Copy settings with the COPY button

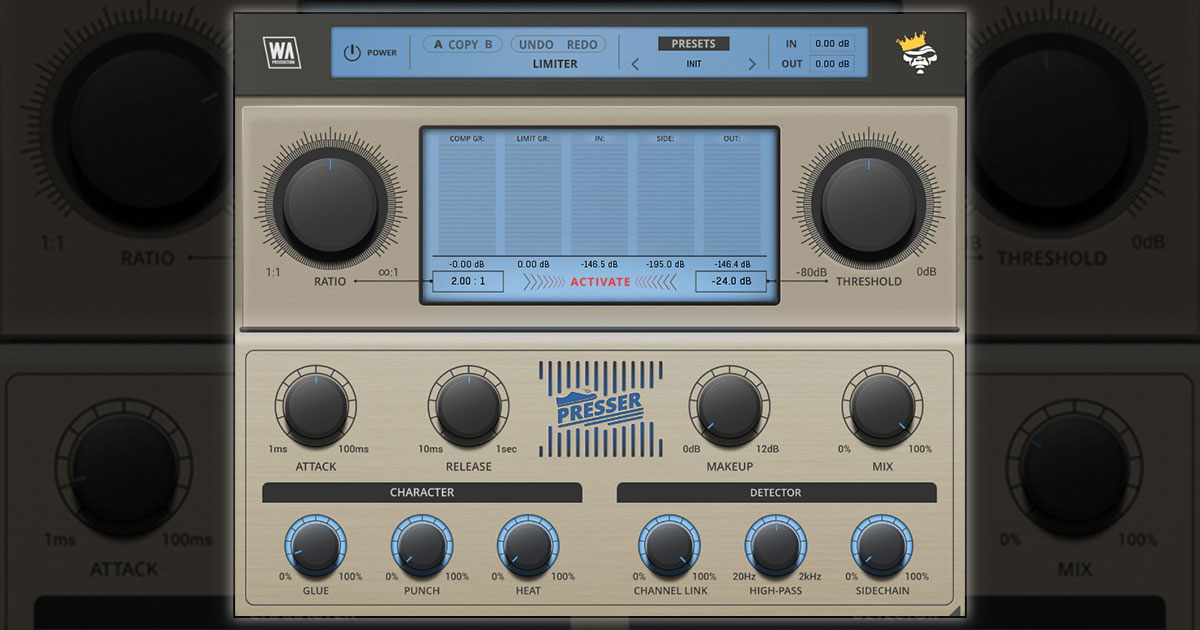pos(463,44)
